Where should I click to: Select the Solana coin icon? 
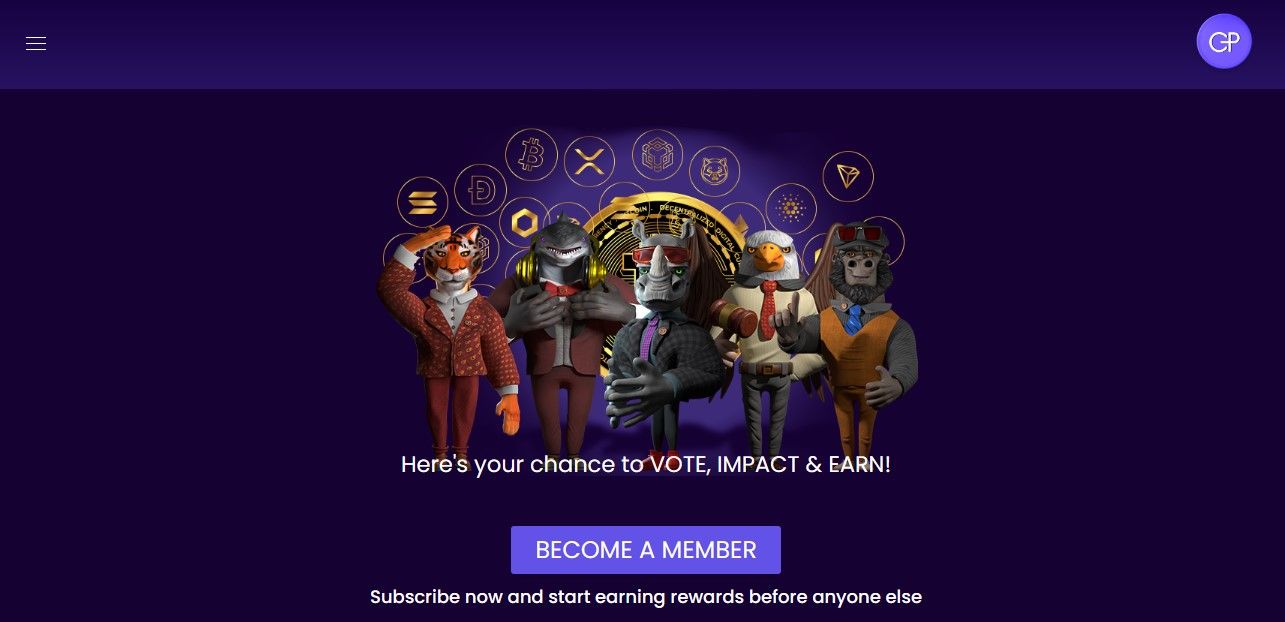[x=423, y=202]
